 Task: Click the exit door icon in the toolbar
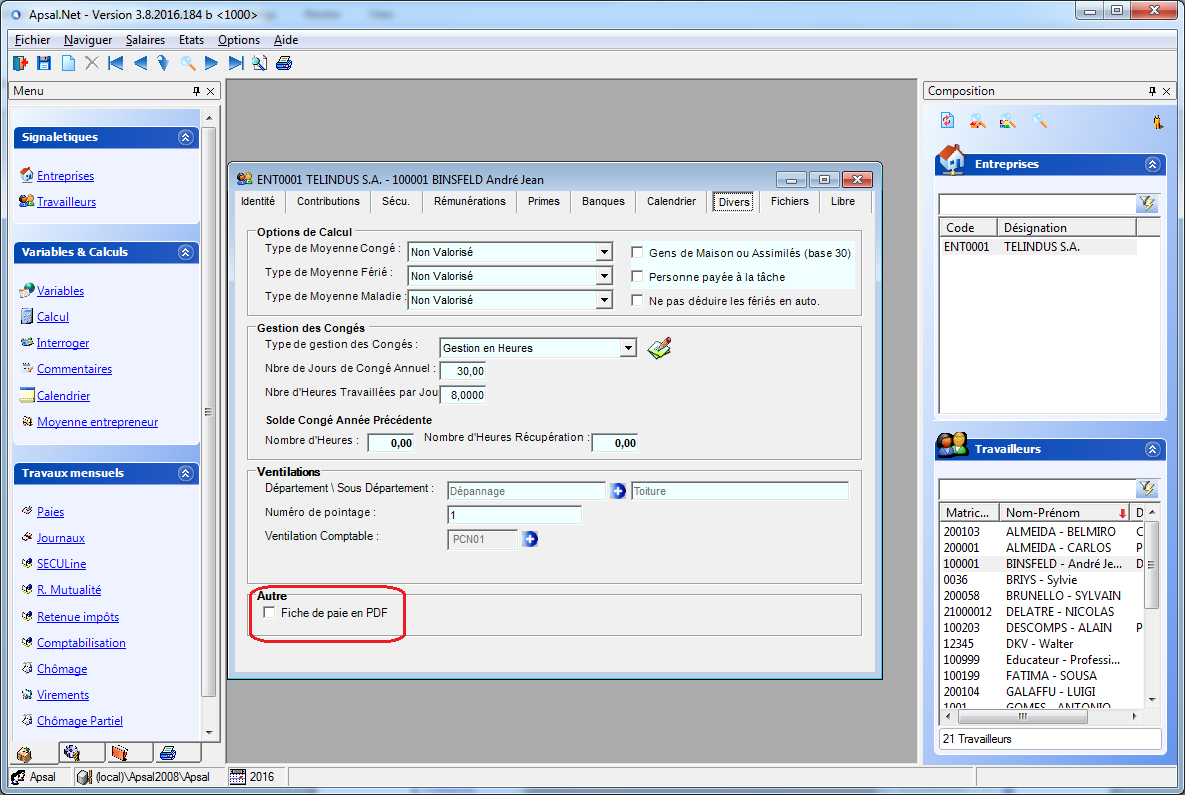(x=20, y=63)
